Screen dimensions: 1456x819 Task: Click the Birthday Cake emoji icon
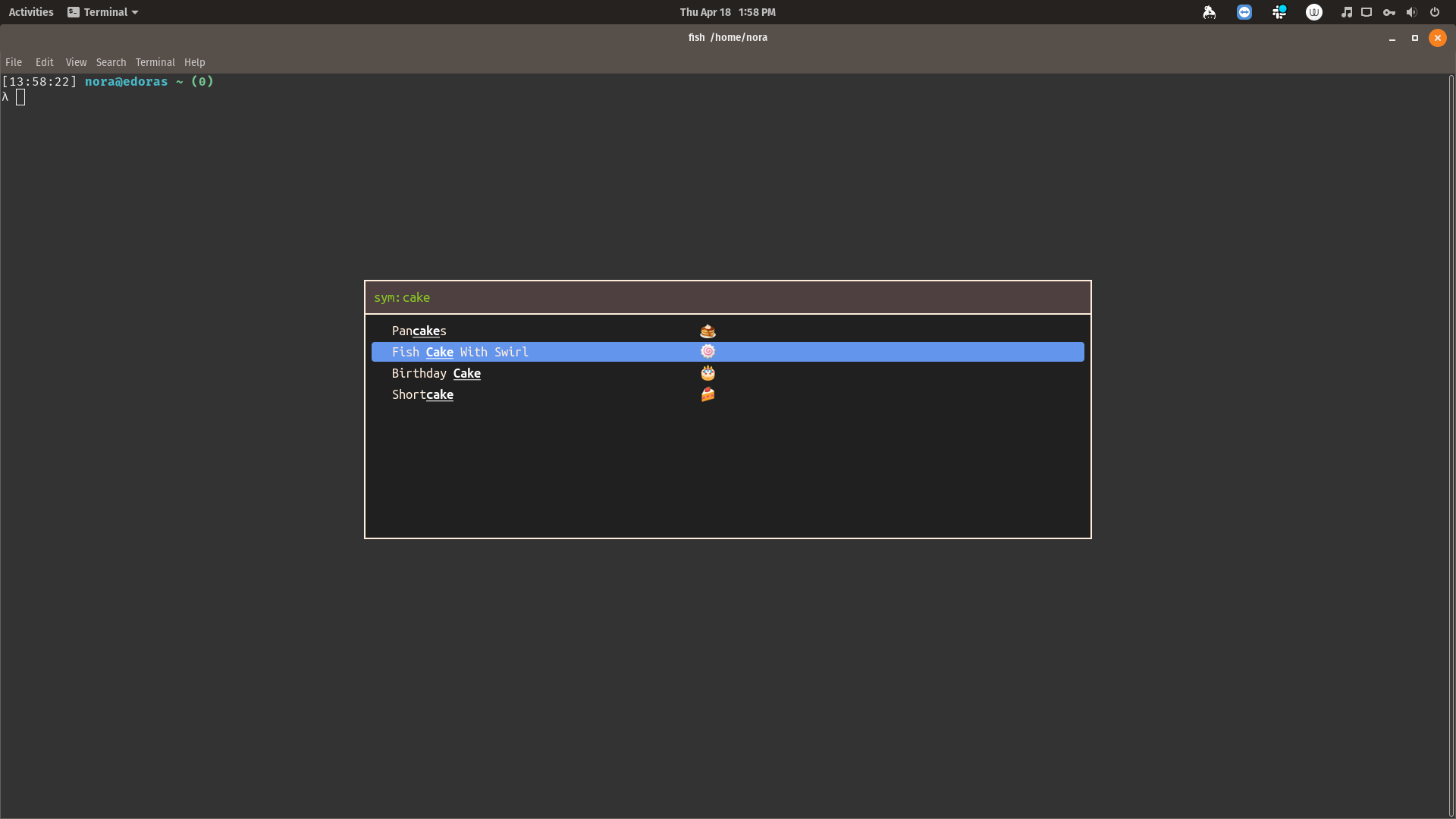point(708,373)
